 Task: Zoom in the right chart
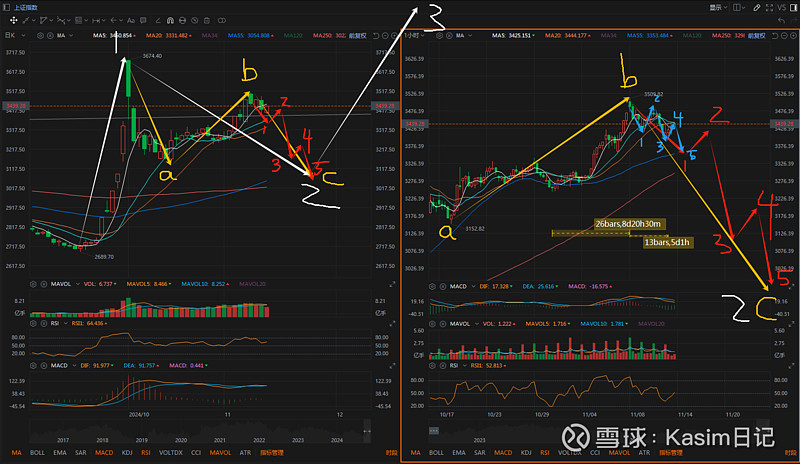point(793,36)
